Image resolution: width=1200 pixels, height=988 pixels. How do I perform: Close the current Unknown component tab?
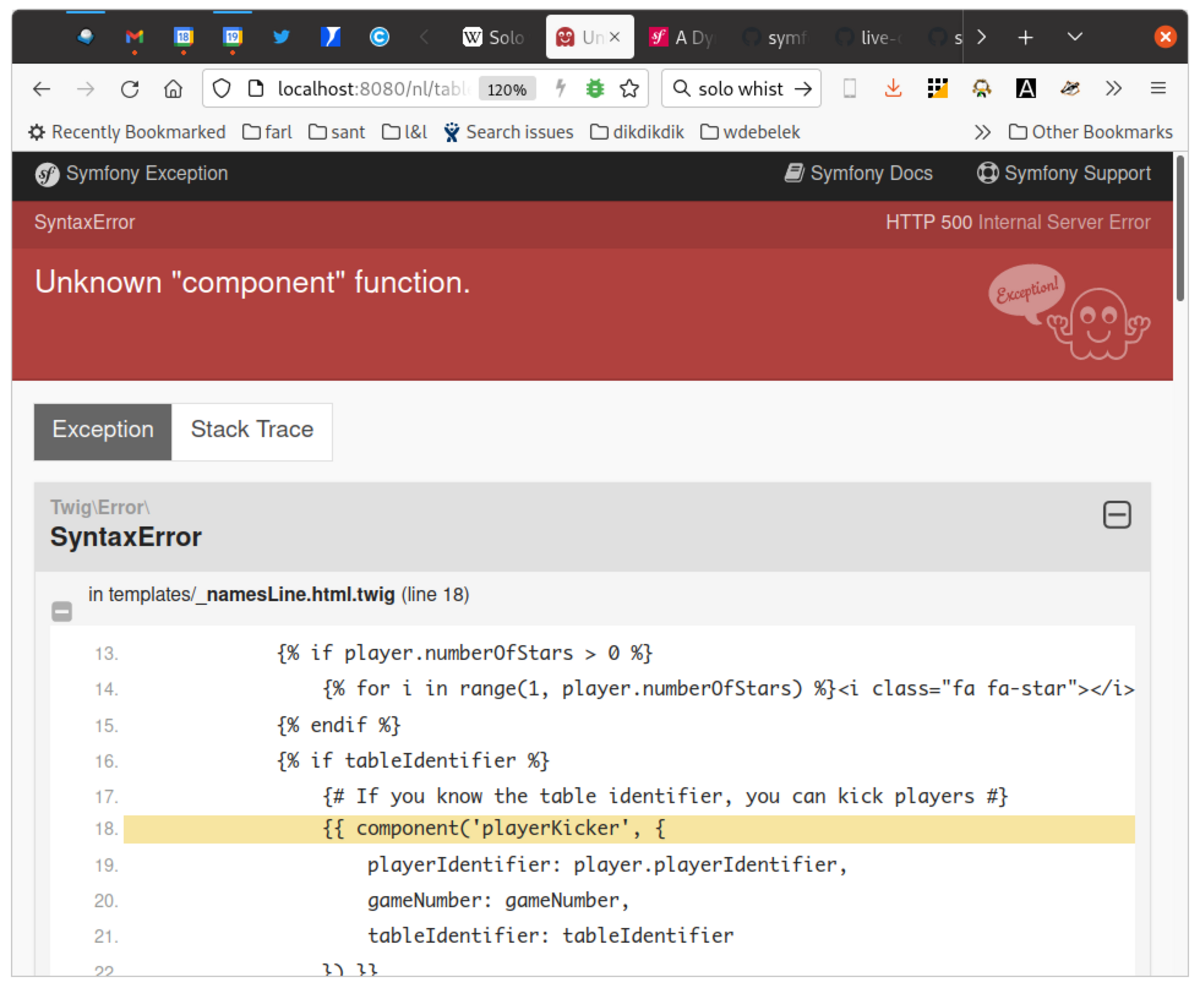point(615,37)
